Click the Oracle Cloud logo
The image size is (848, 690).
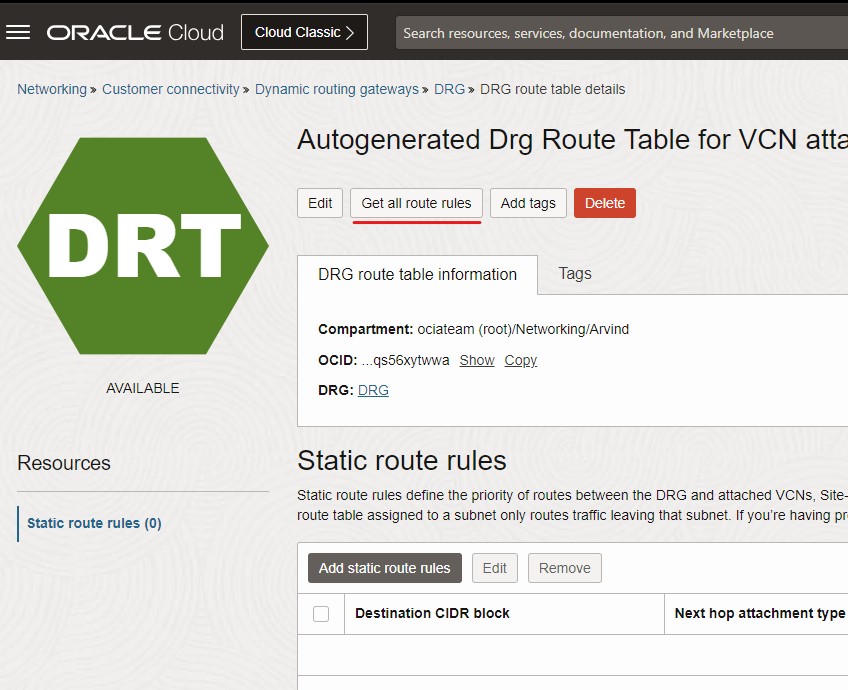click(x=135, y=32)
